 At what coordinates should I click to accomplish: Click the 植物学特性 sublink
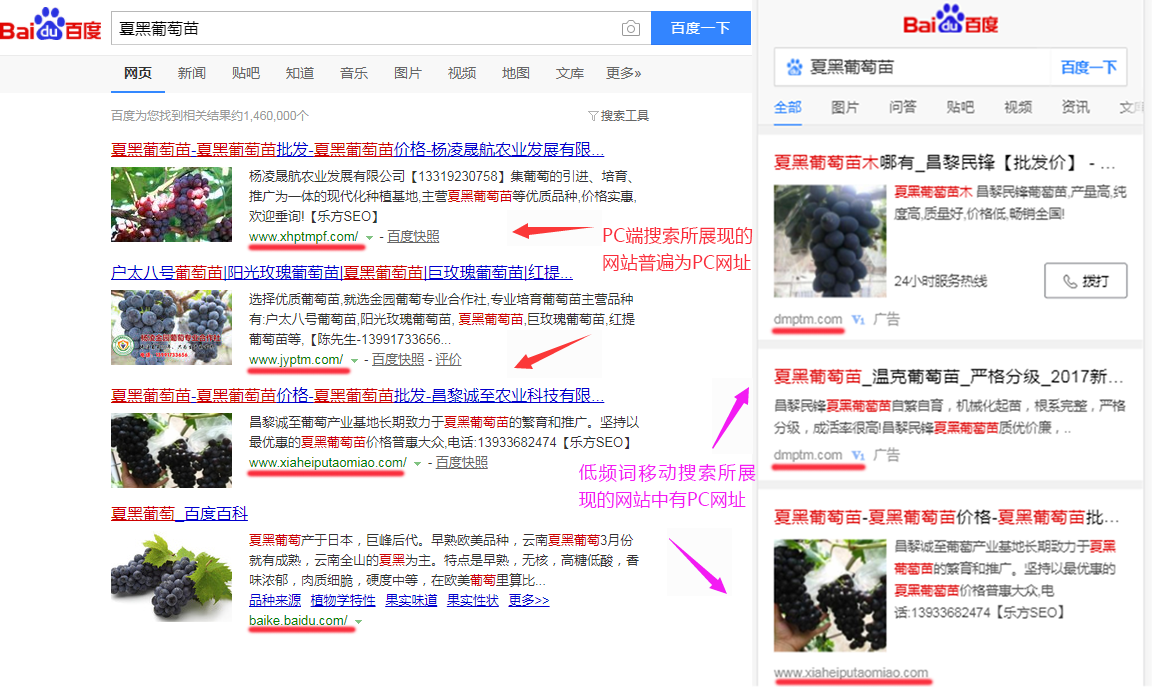click(x=343, y=600)
